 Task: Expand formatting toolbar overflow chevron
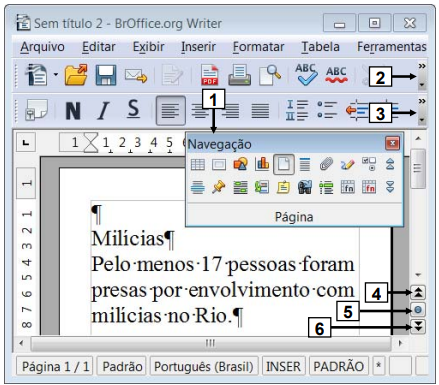pyautogui.click(x=422, y=101)
